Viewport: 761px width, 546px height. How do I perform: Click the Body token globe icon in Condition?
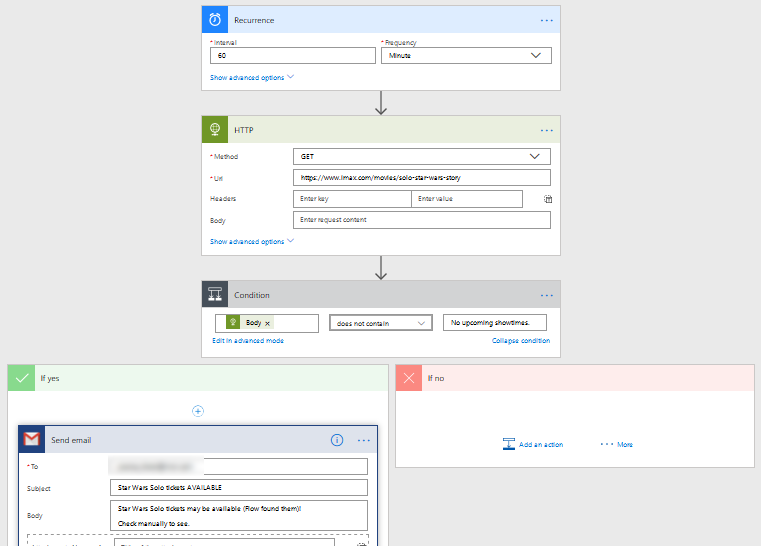tap(233, 322)
